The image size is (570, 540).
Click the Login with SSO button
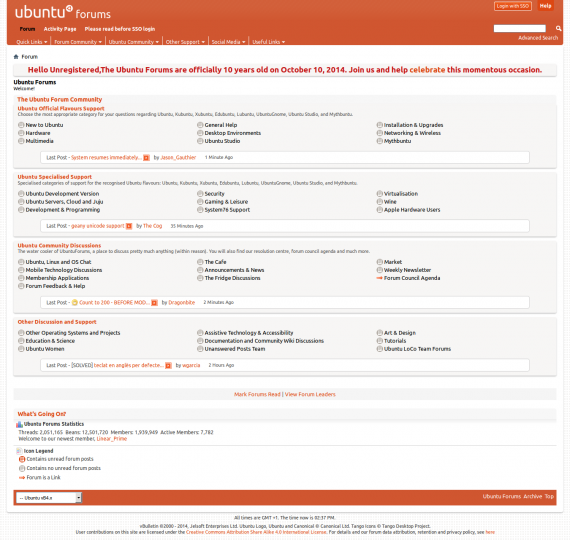point(513,6)
